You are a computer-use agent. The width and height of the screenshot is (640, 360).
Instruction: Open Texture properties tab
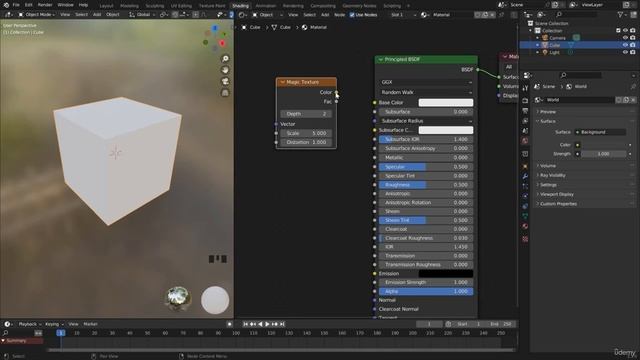pos(525,239)
